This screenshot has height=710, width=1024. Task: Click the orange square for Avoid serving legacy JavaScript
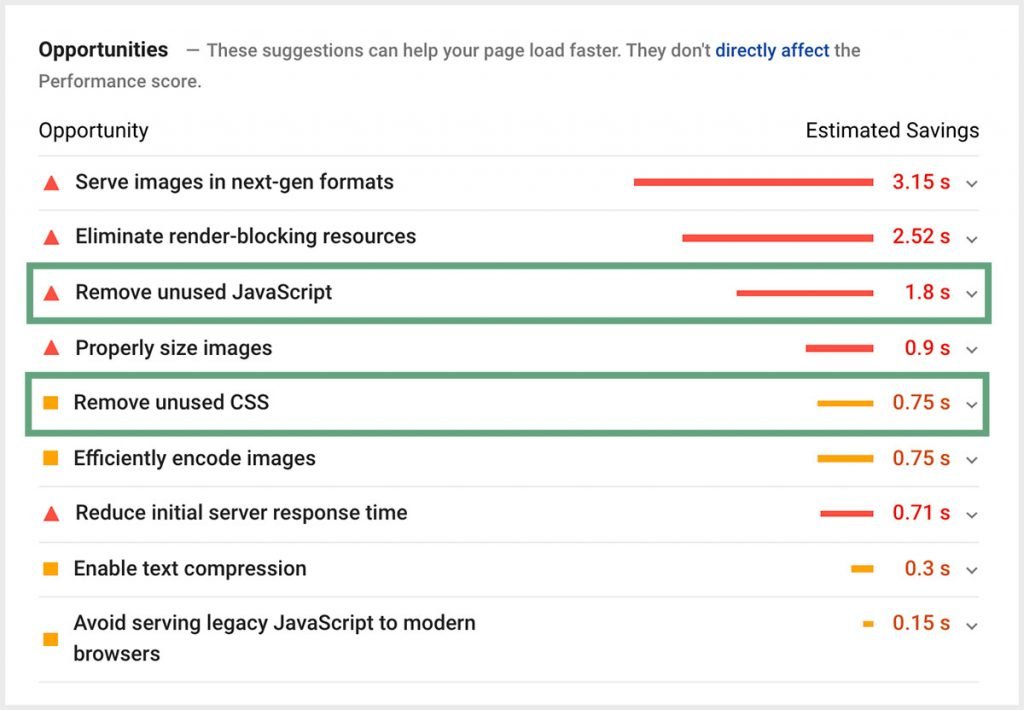coord(50,638)
